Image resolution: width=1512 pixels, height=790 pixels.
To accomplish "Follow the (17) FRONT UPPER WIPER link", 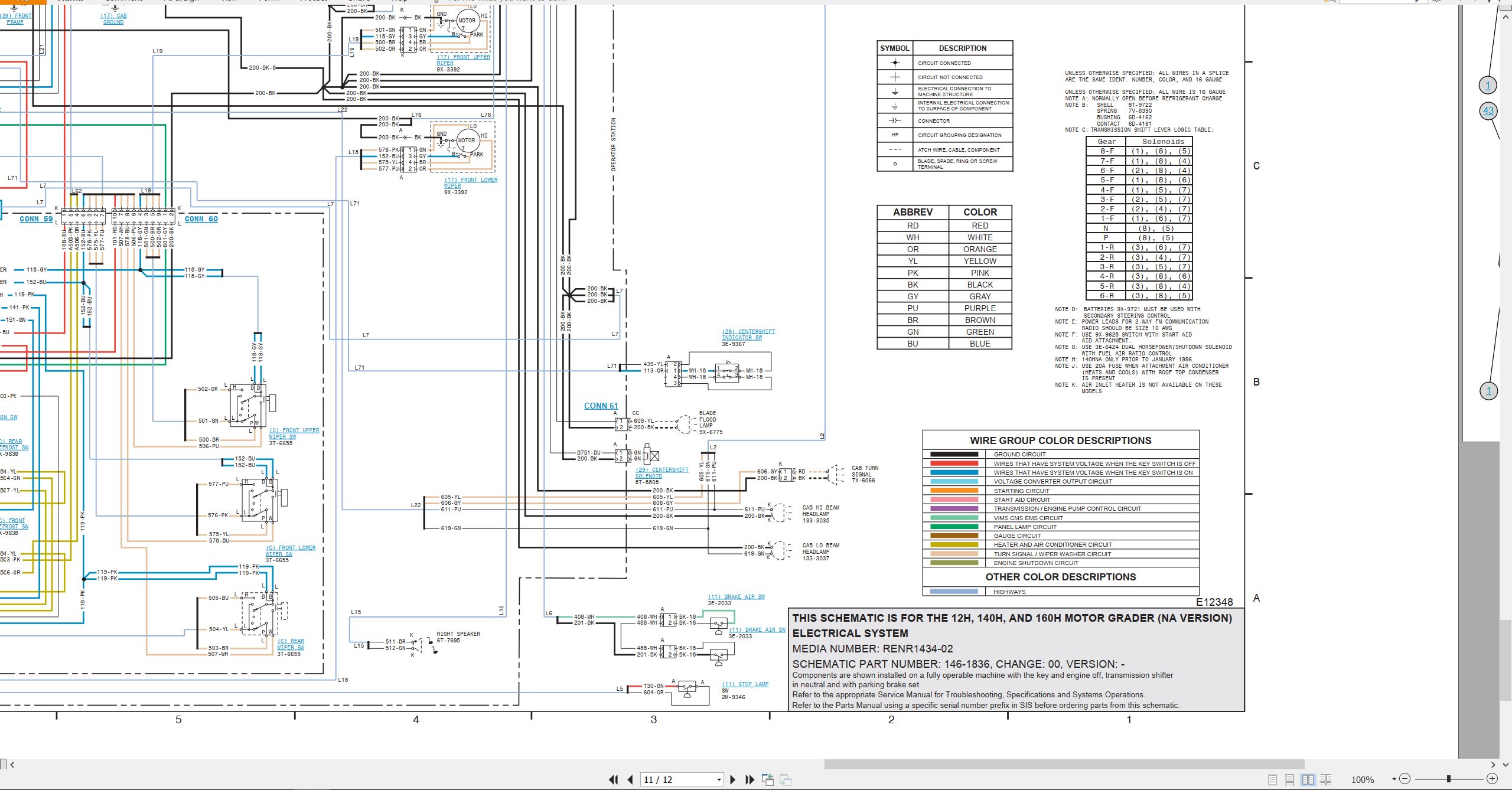I will pyautogui.click(x=463, y=60).
